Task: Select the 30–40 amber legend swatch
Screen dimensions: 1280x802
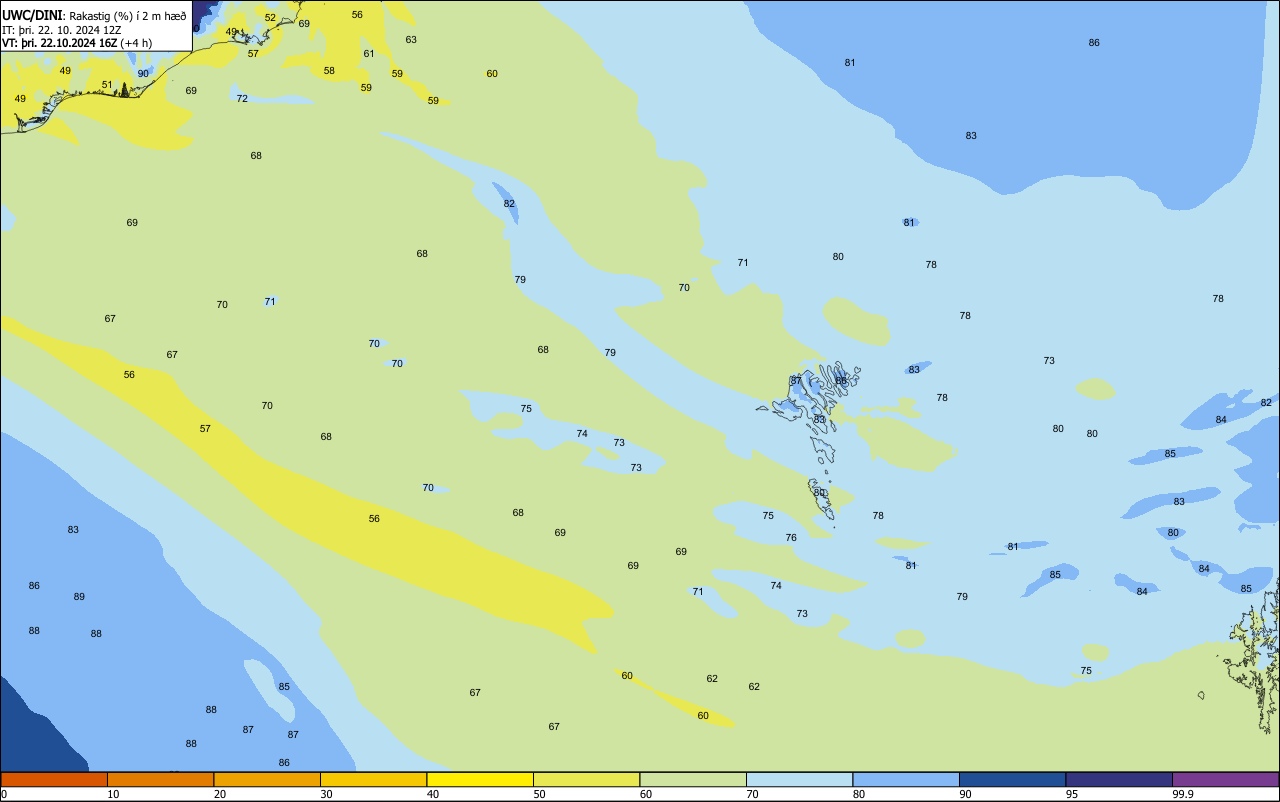Action: [373, 779]
